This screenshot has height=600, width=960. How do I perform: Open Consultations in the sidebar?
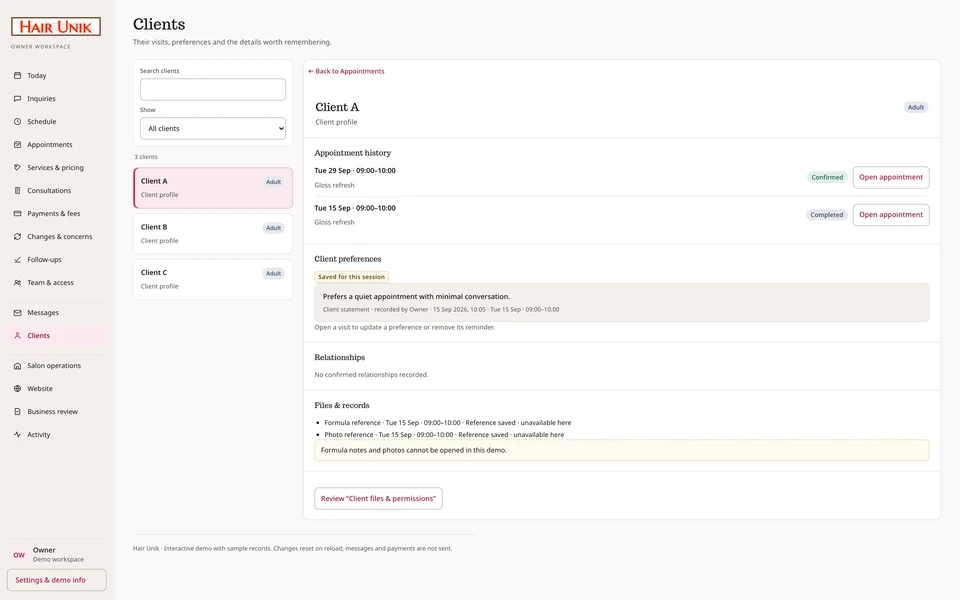coord(57,190)
